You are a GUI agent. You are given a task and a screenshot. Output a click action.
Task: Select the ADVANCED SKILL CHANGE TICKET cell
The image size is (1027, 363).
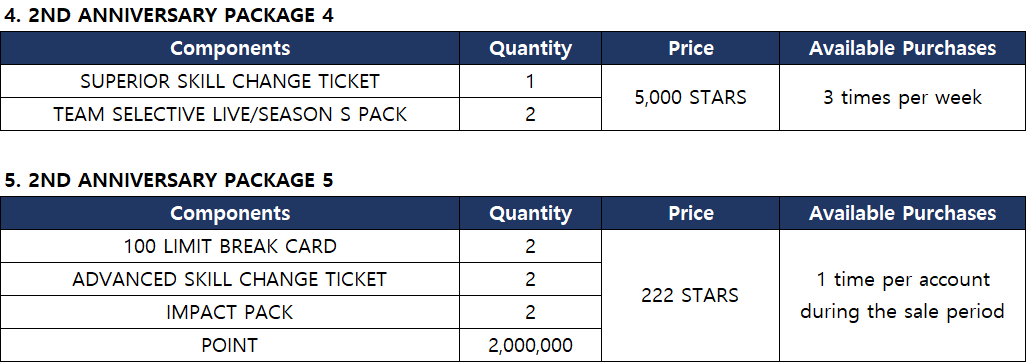point(230,279)
